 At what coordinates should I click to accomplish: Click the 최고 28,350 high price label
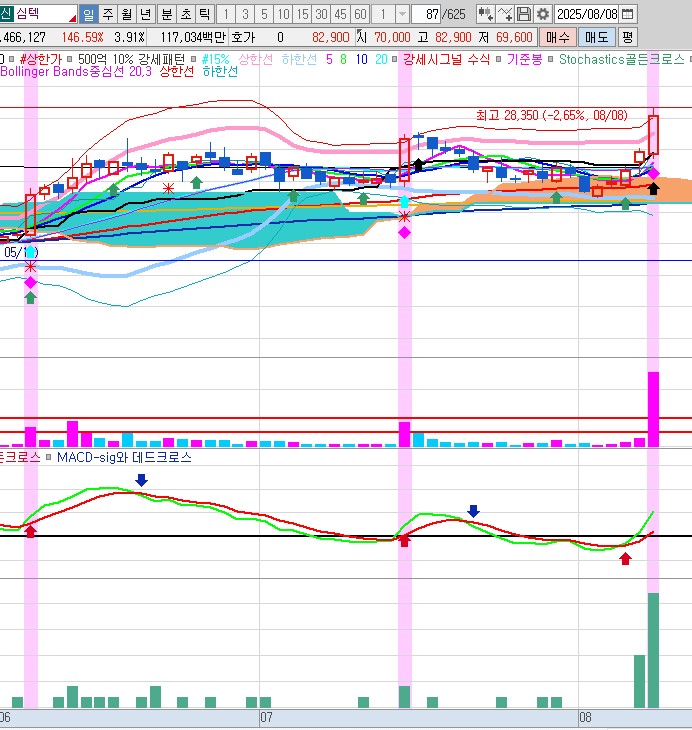tap(551, 115)
